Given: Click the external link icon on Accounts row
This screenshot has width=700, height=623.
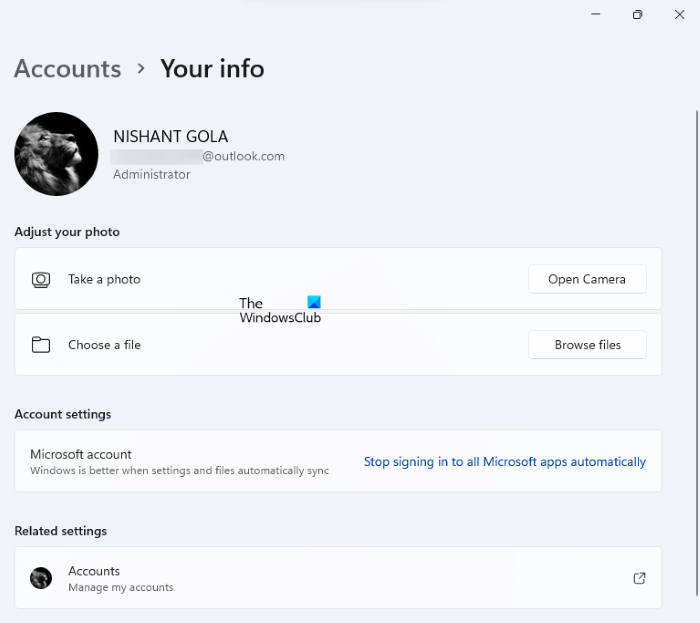Looking at the screenshot, I should 639,578.
